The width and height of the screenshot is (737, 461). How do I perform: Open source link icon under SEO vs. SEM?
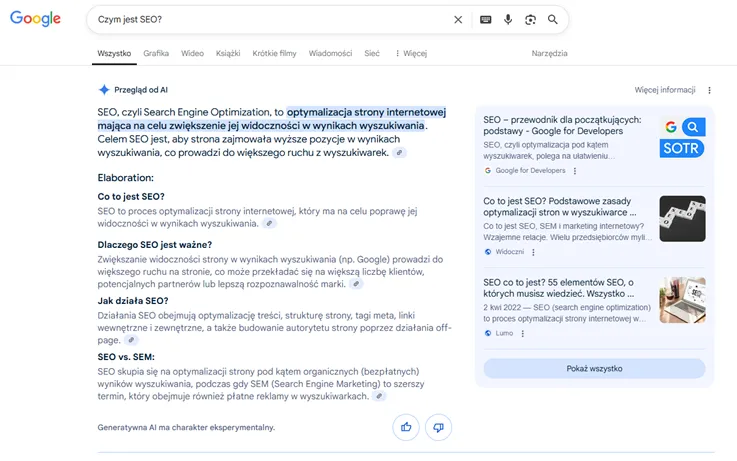tap(379, 396)
